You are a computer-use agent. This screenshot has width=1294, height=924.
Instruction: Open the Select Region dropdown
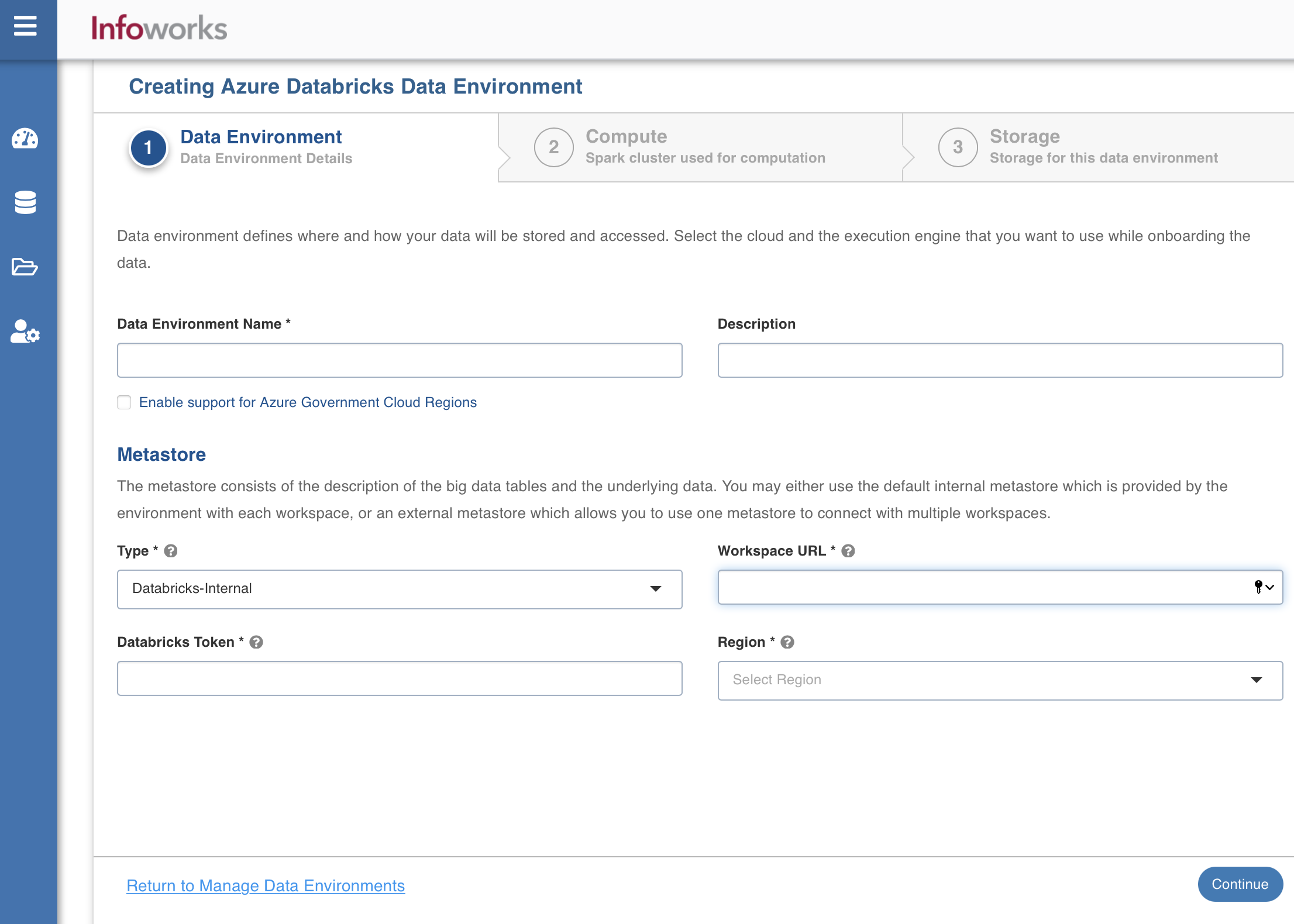1000,680
